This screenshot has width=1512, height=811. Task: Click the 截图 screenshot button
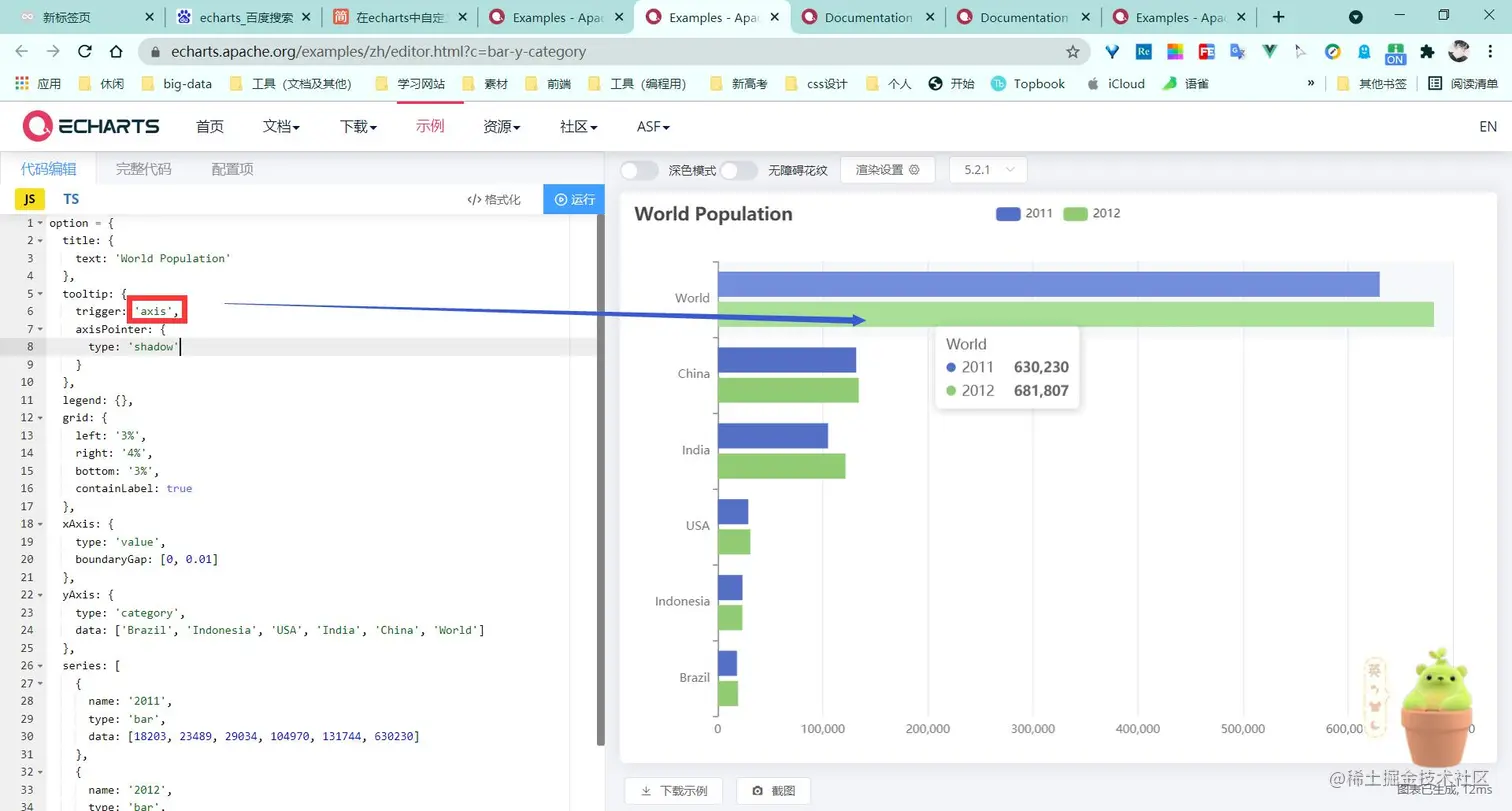774,790
